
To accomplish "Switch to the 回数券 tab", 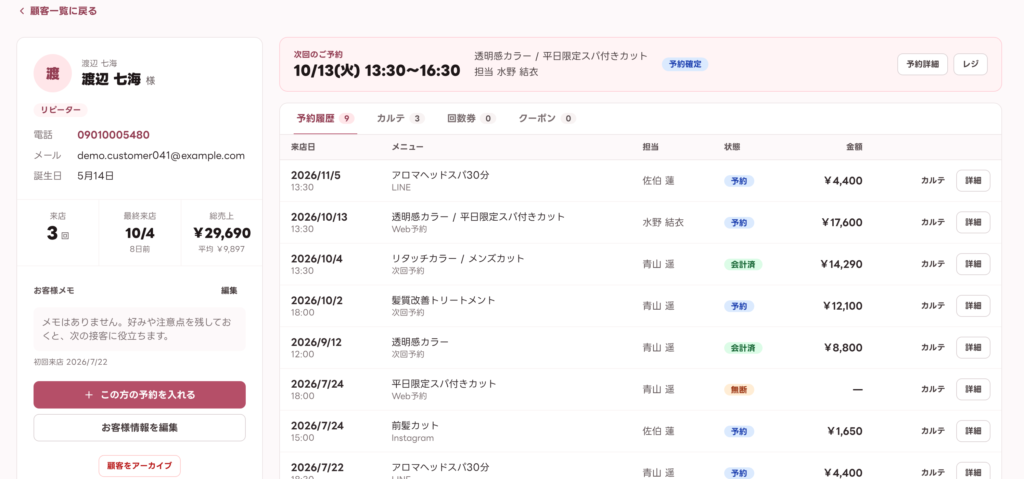I will tap(471, 118).
